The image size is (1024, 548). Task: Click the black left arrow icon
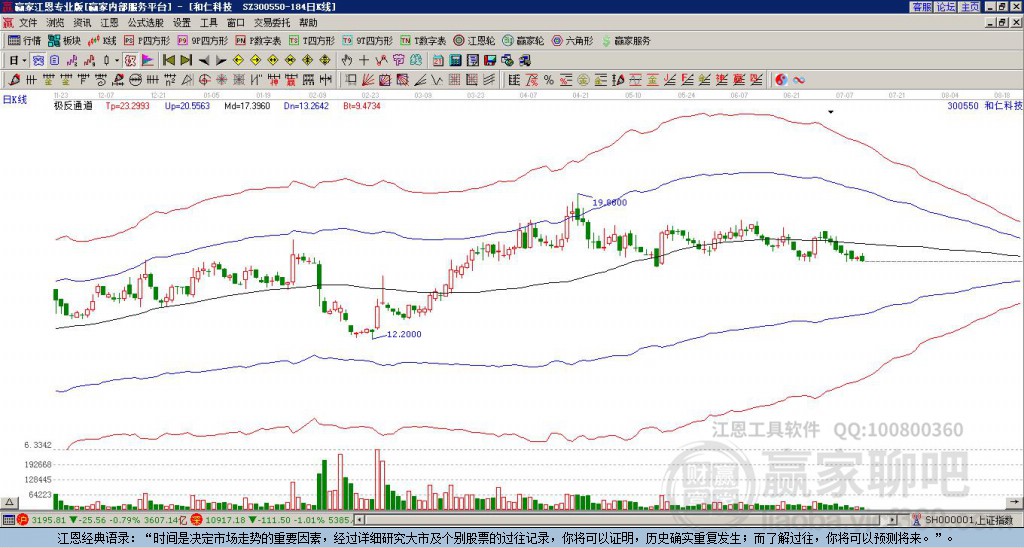point(203,61)
